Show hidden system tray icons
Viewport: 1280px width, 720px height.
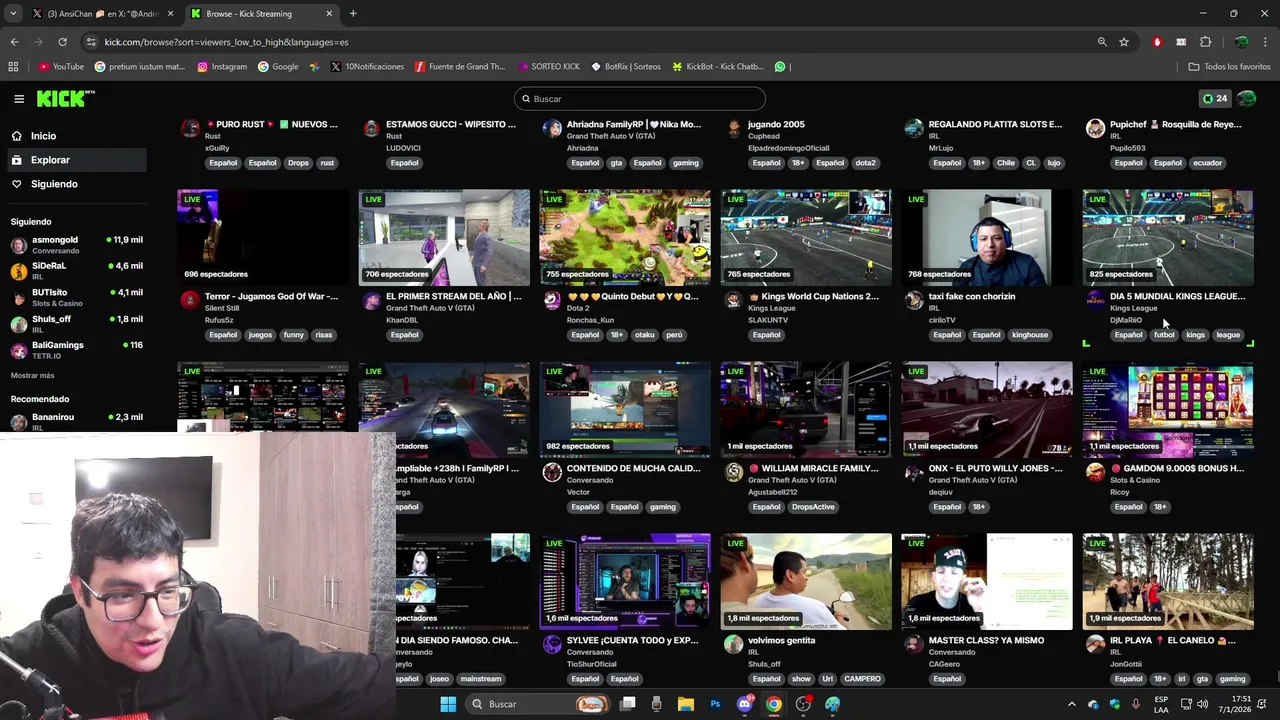coord(1071,704)
